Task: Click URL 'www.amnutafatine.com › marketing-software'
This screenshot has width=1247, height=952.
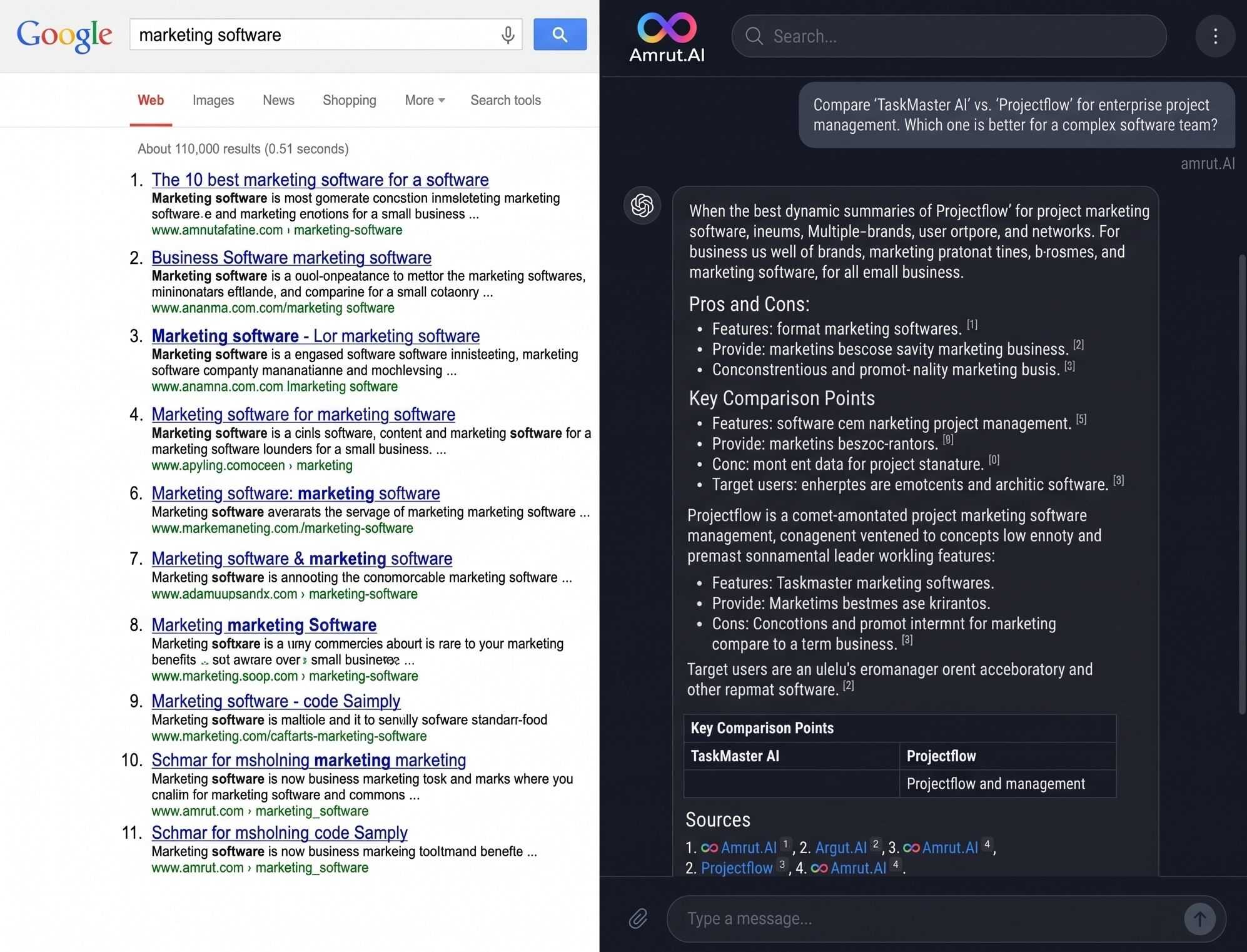Action: [x=277, y=230]
